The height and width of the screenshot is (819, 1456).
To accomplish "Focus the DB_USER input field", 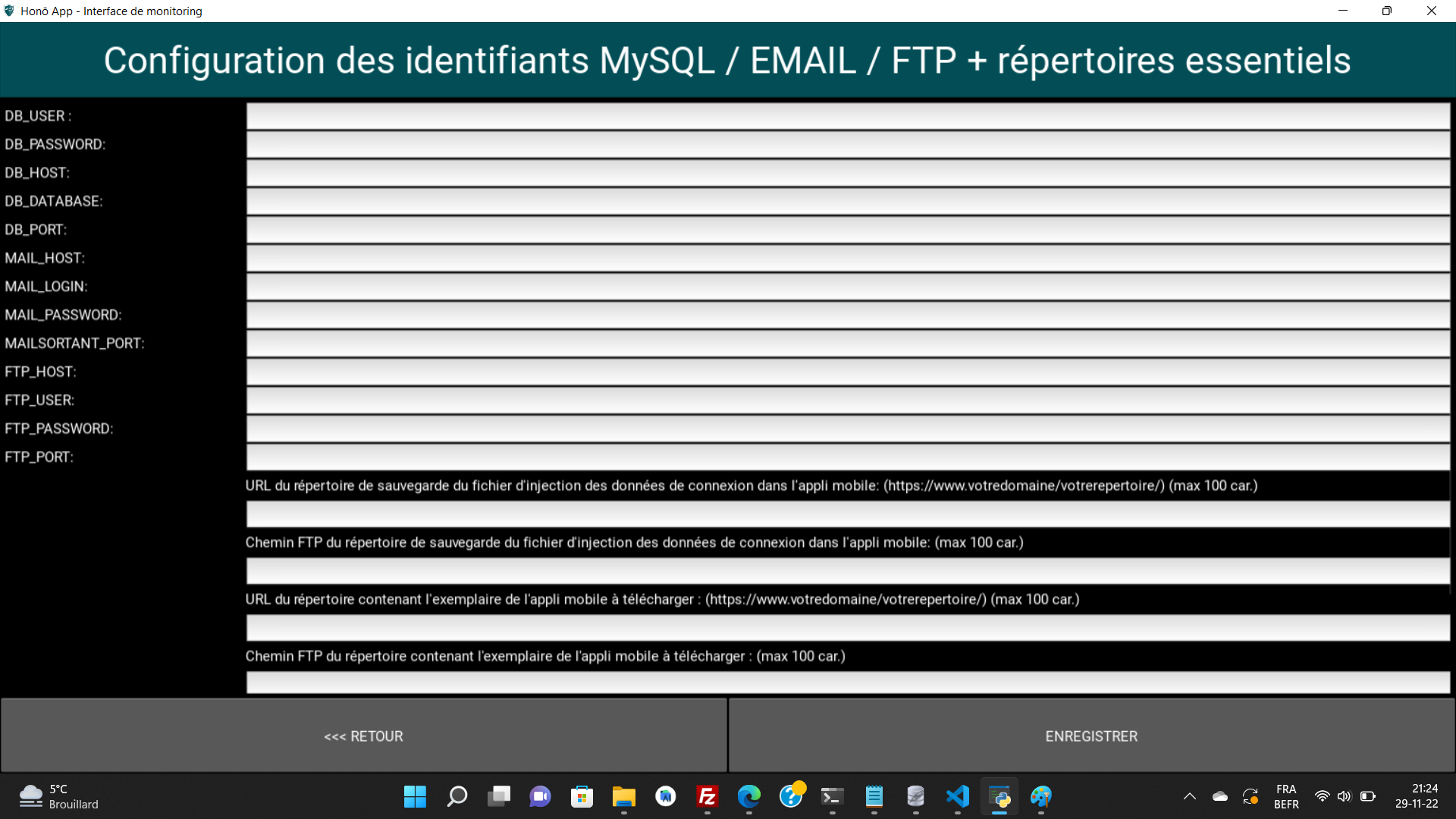I will tap(848, 116).
